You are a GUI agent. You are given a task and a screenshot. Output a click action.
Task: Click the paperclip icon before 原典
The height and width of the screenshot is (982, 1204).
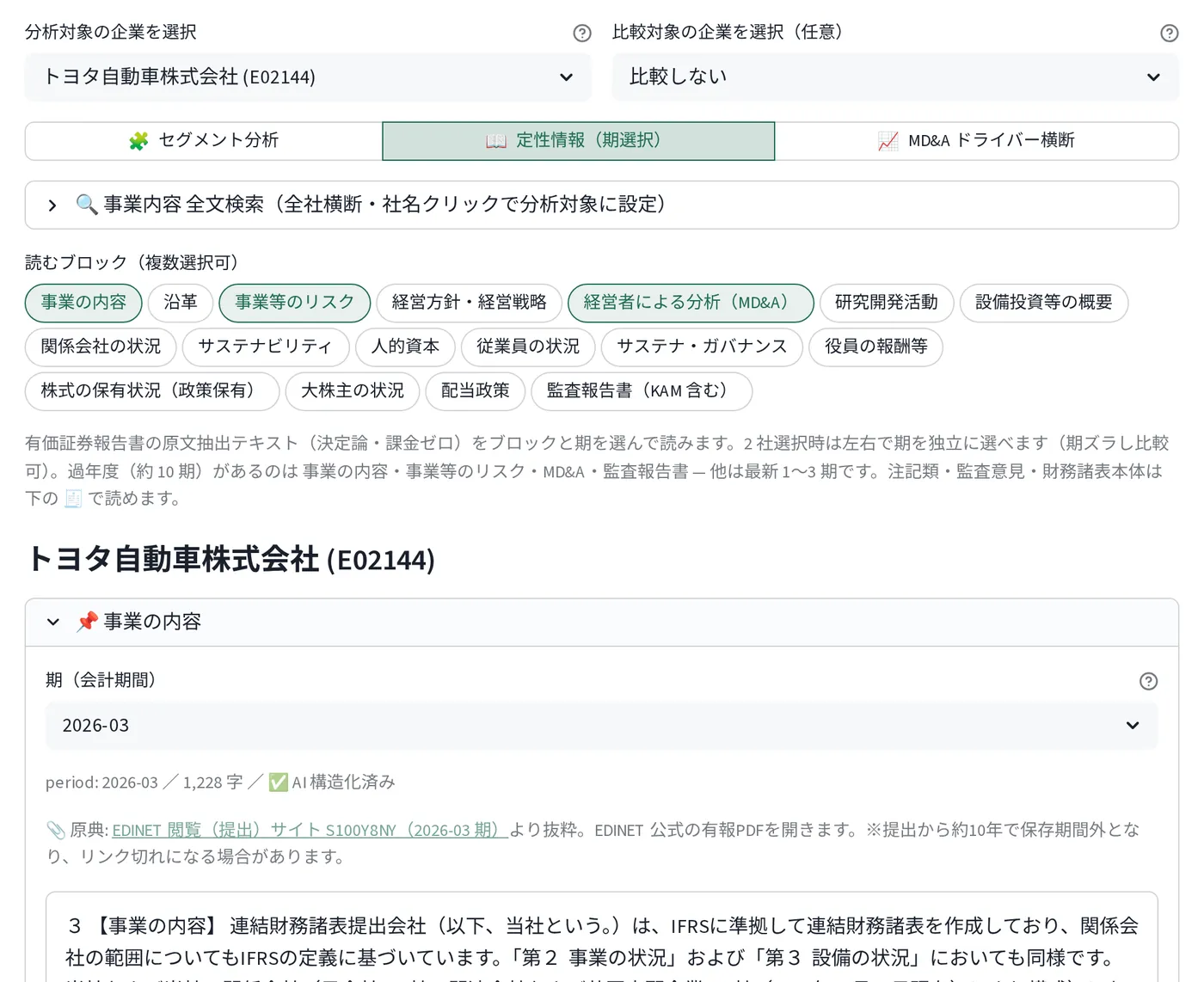coord(55,830)
